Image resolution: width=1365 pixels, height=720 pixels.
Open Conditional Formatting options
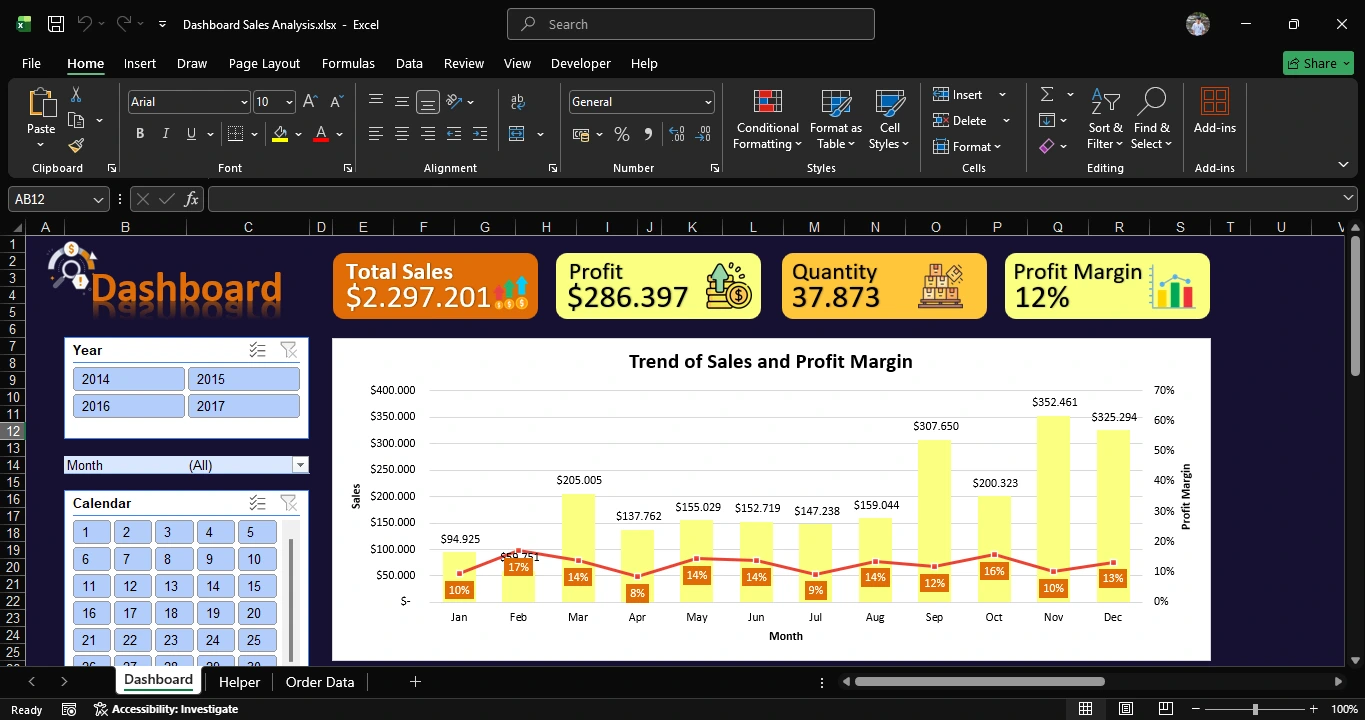tap(766, 119)
